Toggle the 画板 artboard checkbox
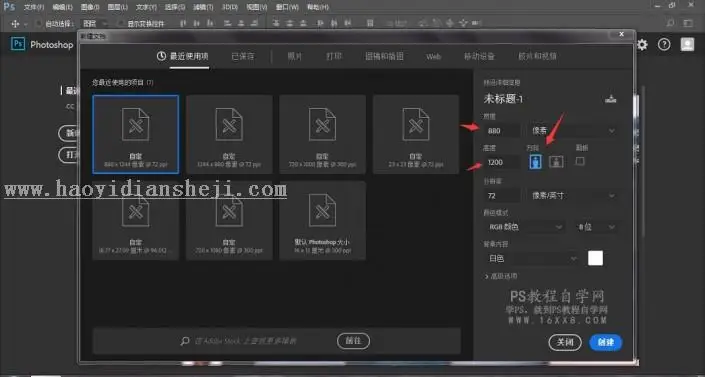705x377 pixels. (x=580, y=161)
